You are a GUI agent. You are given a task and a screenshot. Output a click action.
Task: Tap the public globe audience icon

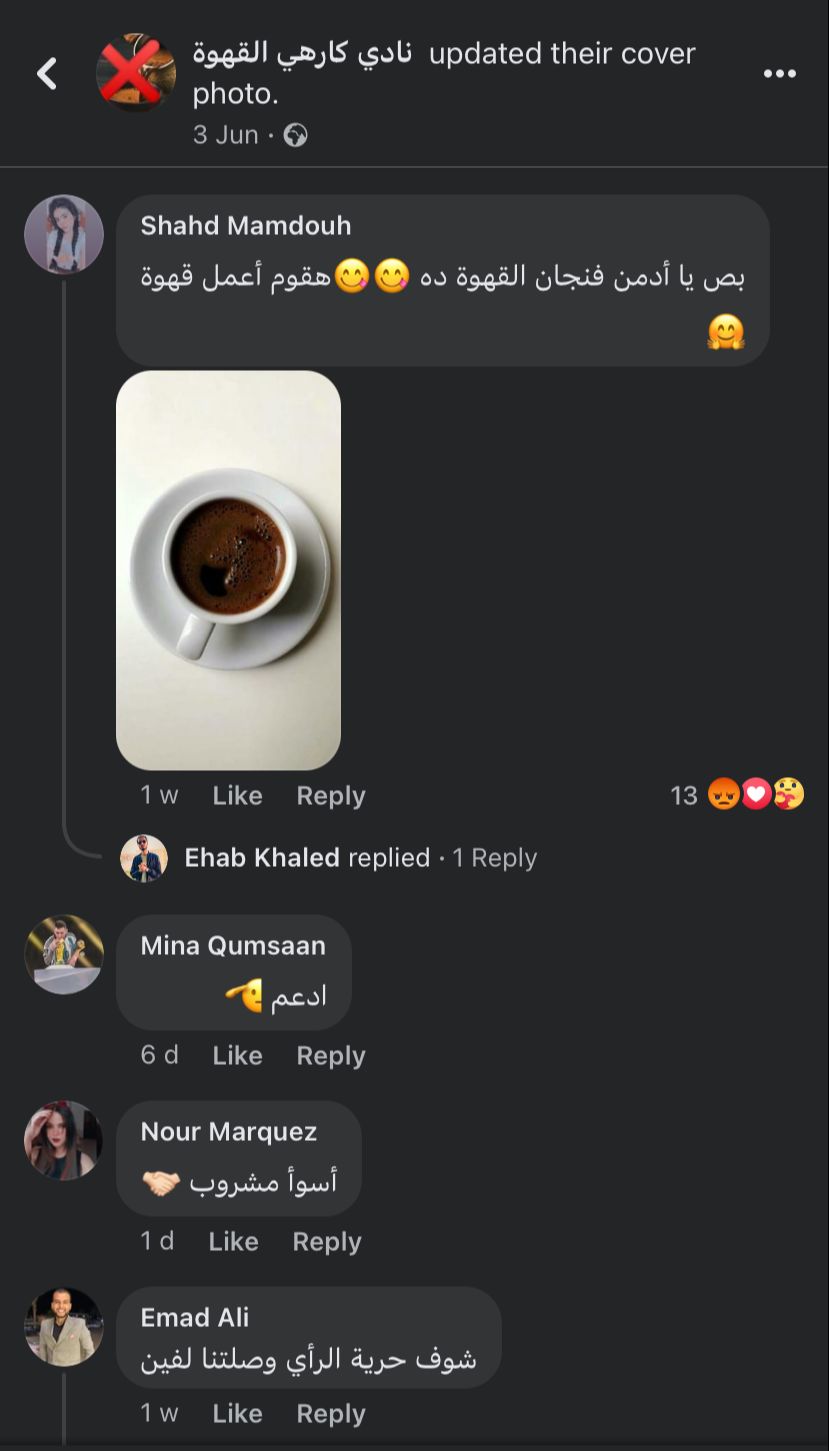click(x=295, y=135)
